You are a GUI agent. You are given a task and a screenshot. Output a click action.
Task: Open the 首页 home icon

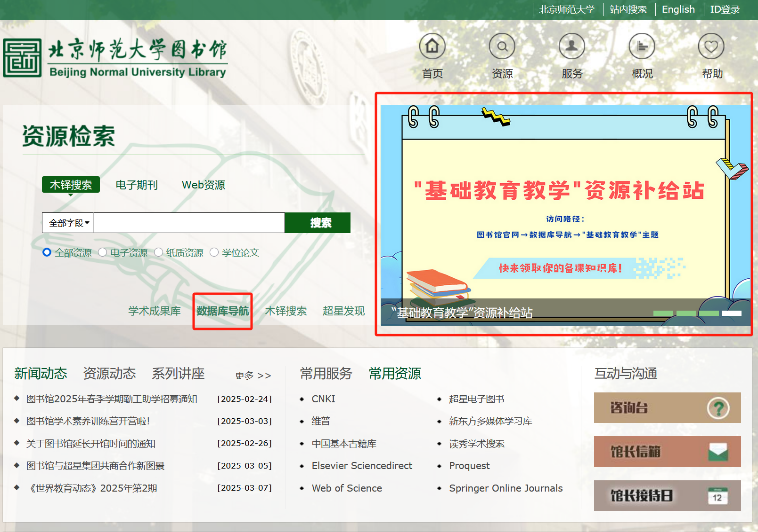[432, 46]
